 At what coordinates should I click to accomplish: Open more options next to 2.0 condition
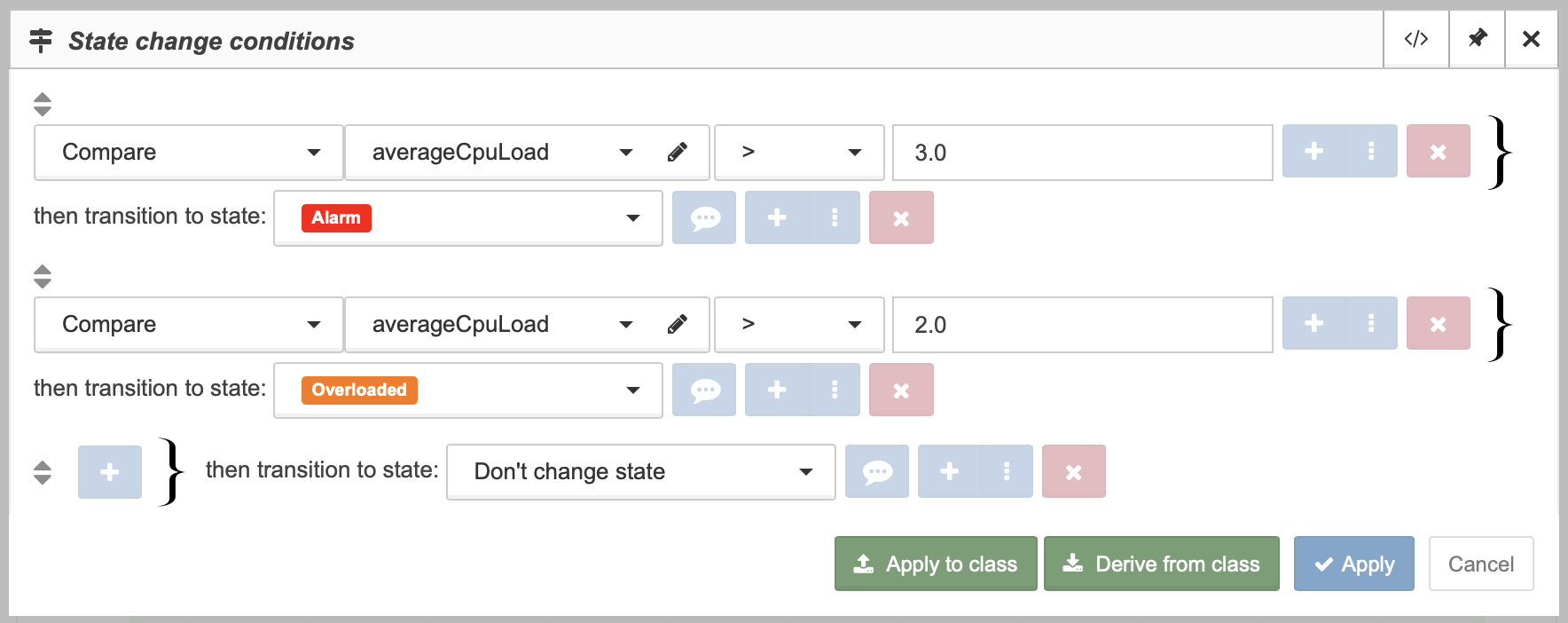pyautogui.click(x=1372, y=324)
